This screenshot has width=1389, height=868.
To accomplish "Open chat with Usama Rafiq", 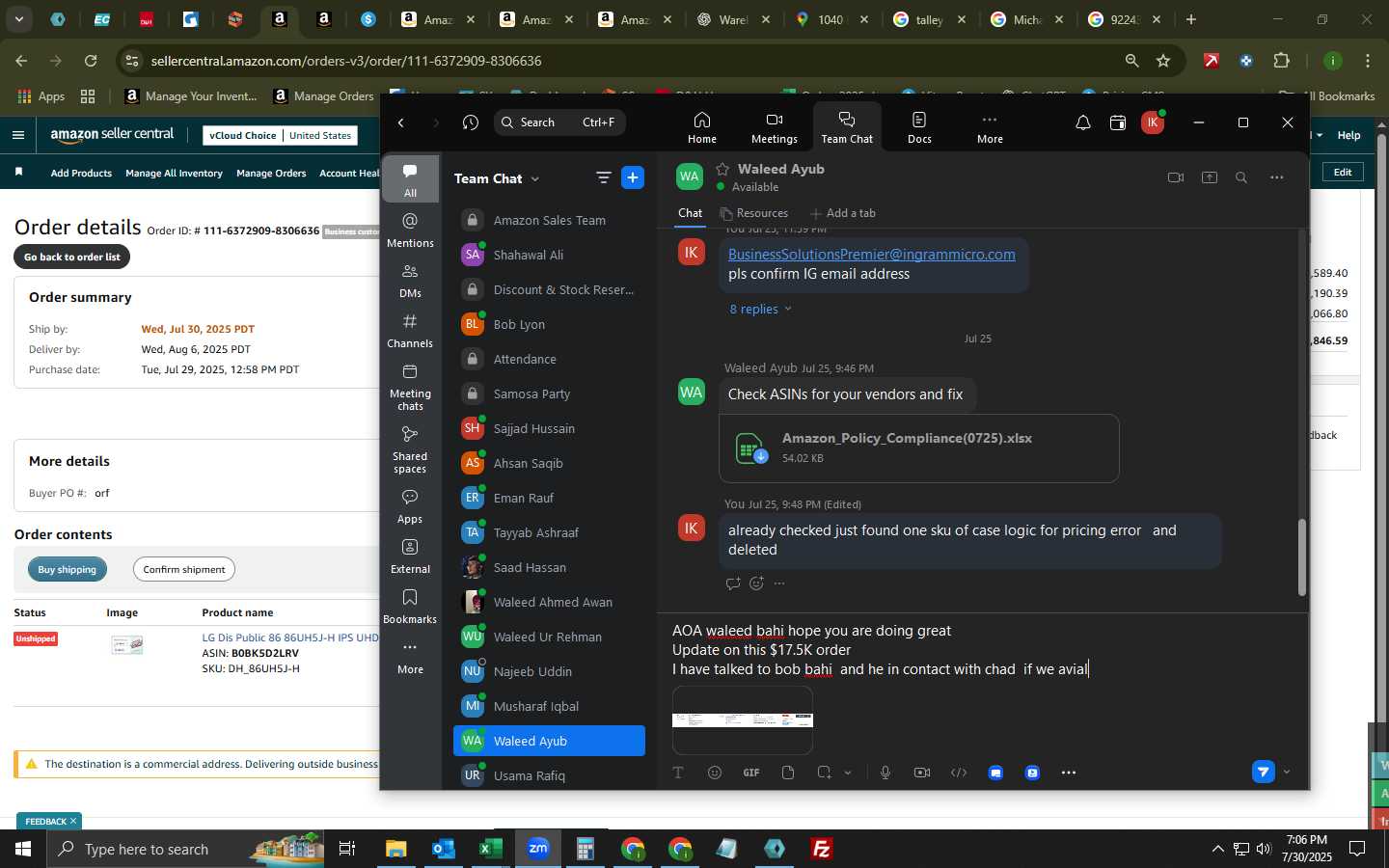I will click(549, 775).
